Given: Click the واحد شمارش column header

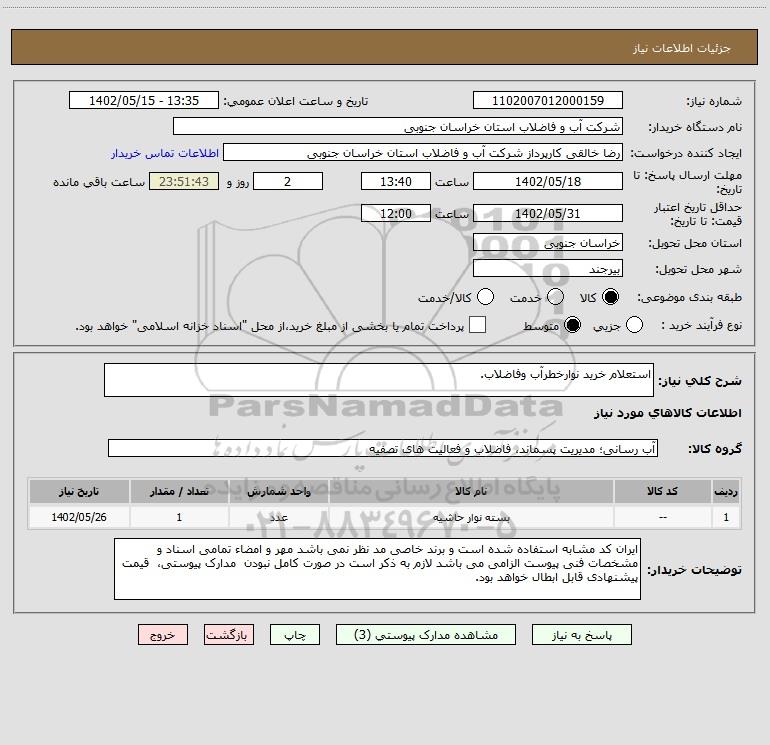Looking at the screenshot, I should (278, 491).
